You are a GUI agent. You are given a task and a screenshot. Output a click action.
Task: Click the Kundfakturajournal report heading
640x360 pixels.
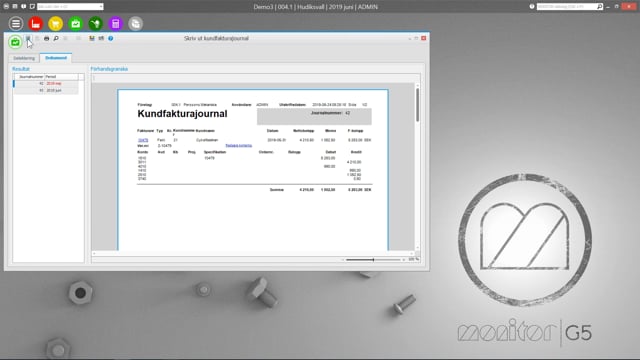[182, 114]
